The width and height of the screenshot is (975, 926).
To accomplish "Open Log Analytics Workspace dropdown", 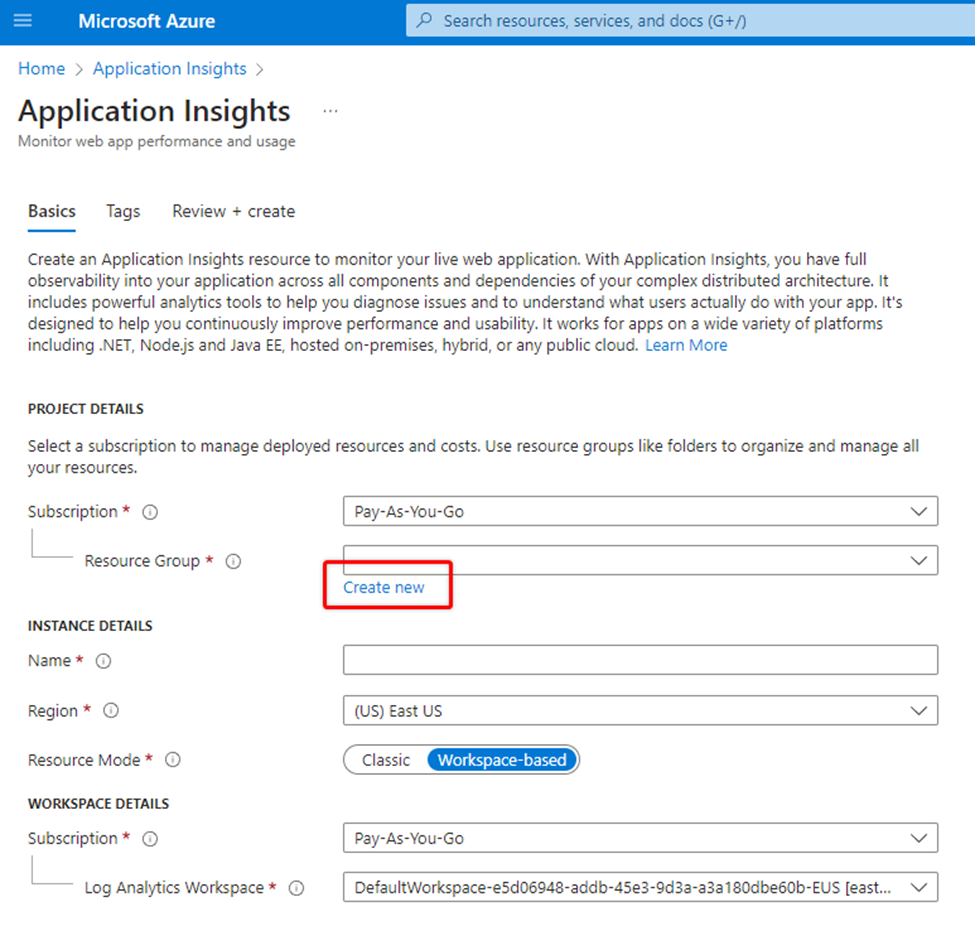I will pos(640,887).
